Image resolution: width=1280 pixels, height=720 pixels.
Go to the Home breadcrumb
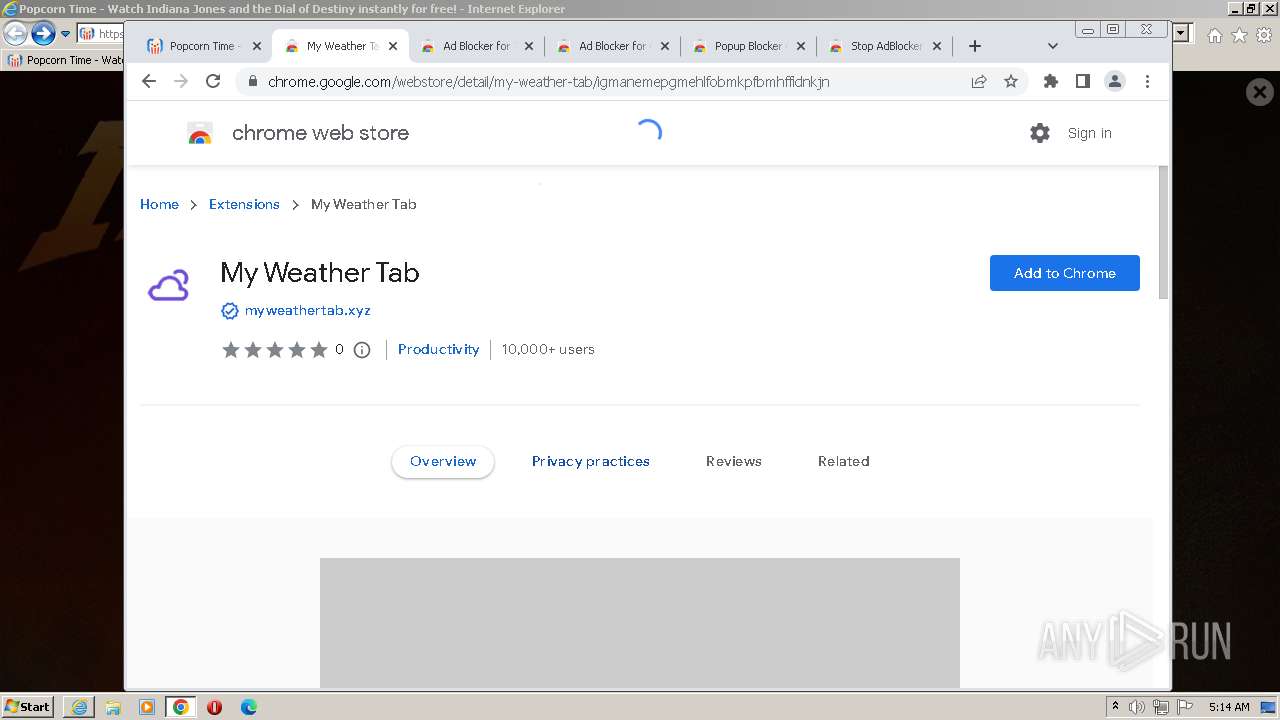159,204
